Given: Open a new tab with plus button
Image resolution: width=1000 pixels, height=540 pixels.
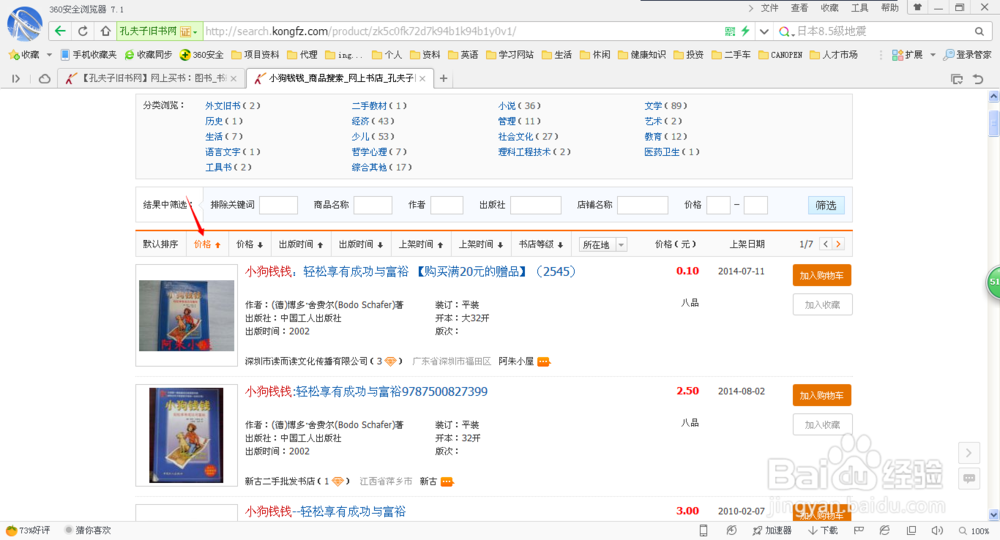Looking at the screenshot, I should (443, 78).
